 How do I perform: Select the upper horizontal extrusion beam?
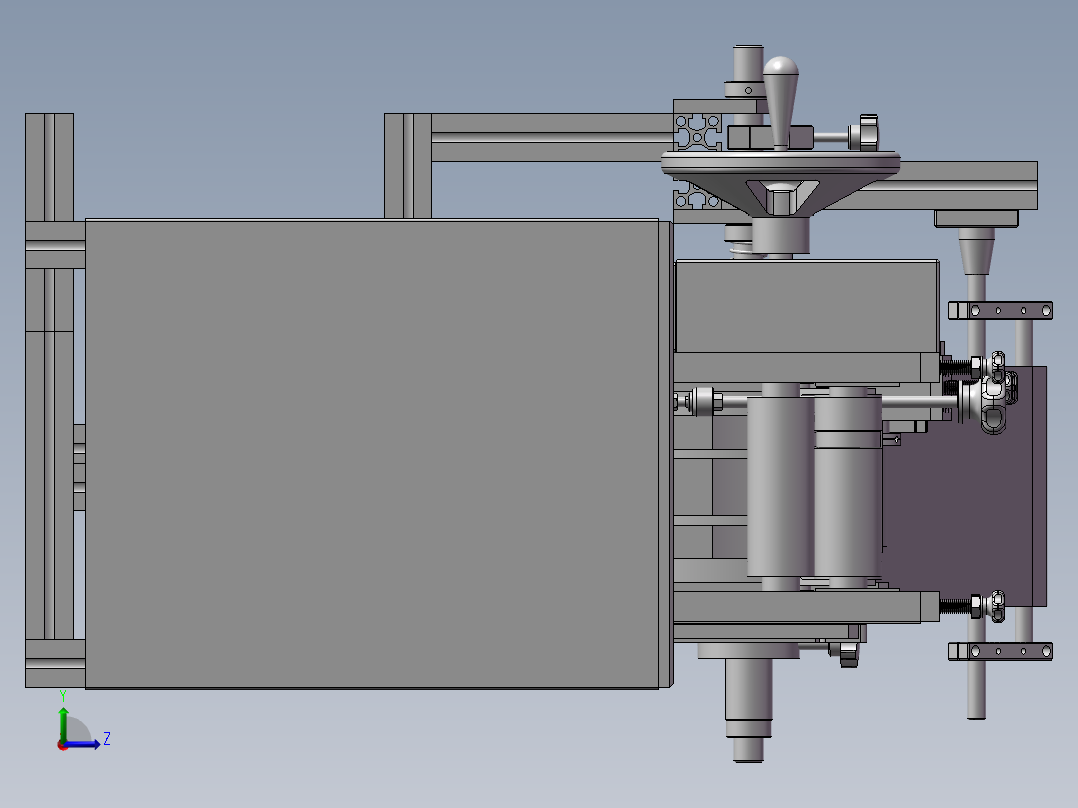tap(550, 125)
